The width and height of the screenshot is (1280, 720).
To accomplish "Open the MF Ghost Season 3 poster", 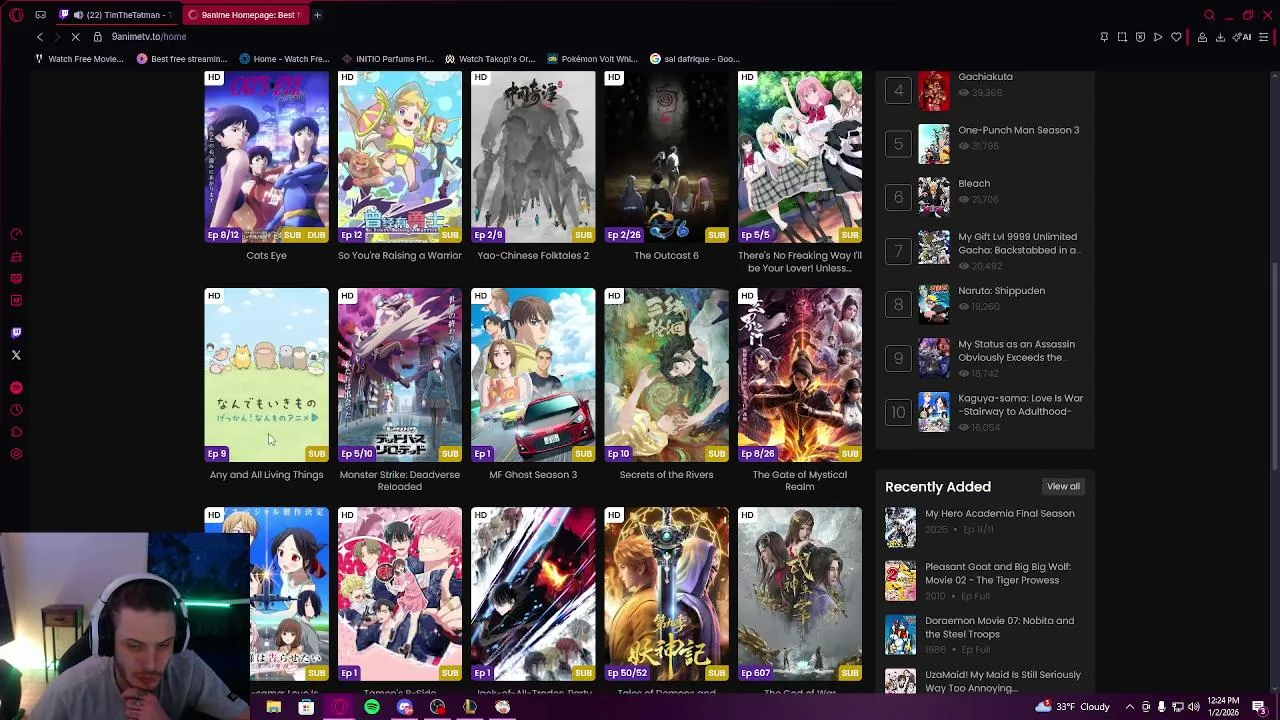I will point(533,375).
